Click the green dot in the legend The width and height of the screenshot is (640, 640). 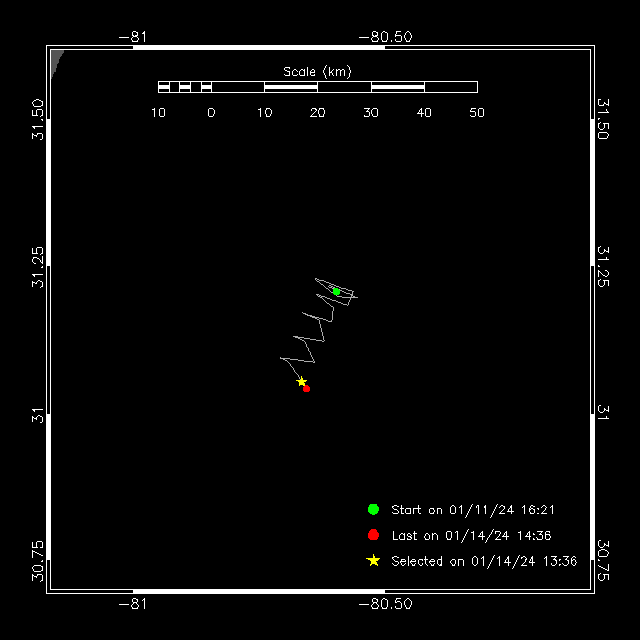(x=373, y=509)
